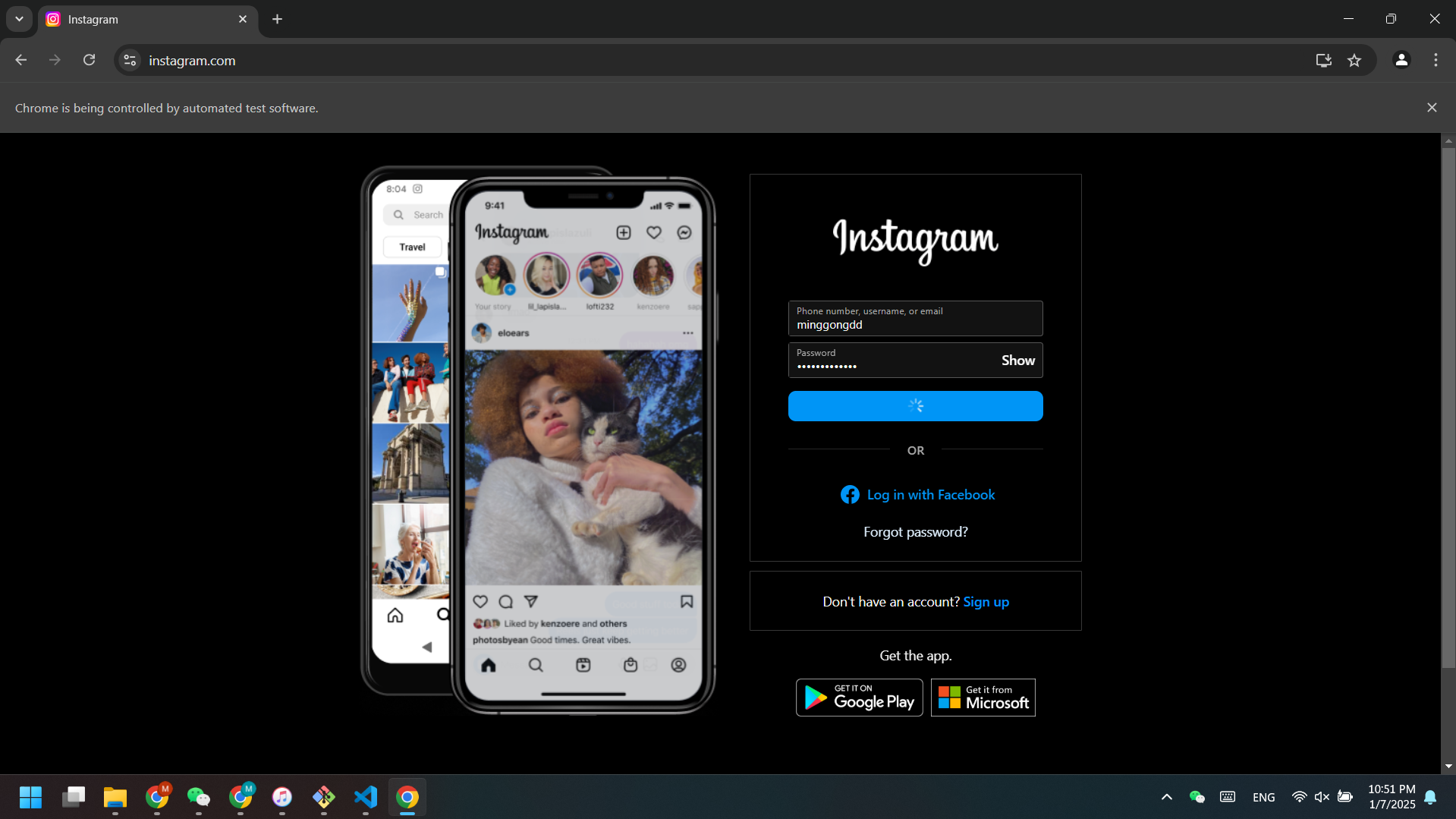Click the back navigation arrow
The image size is (1456, 819).
click(x=21, y=60)
